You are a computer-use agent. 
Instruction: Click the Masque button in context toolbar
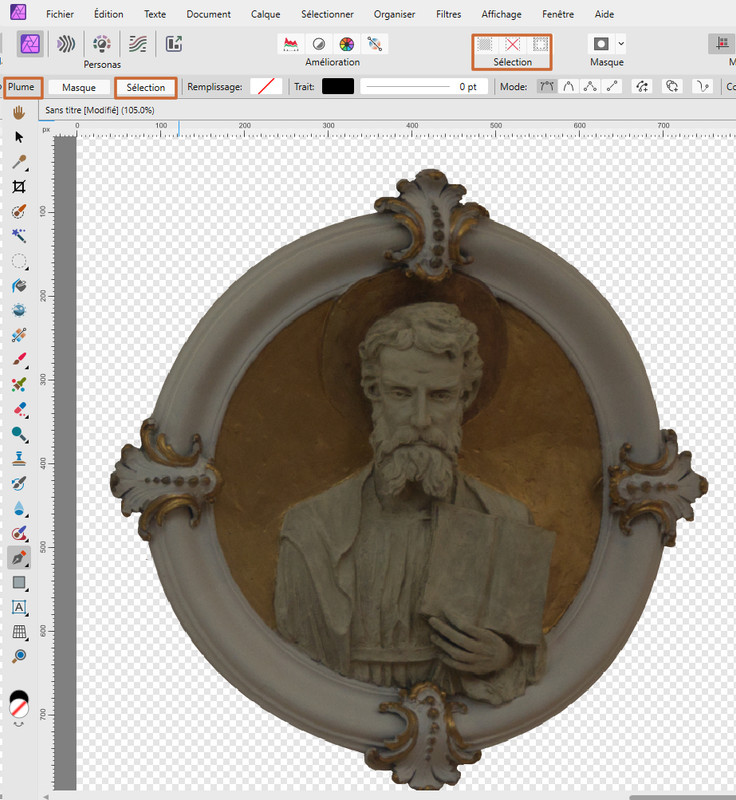point(79,87)
